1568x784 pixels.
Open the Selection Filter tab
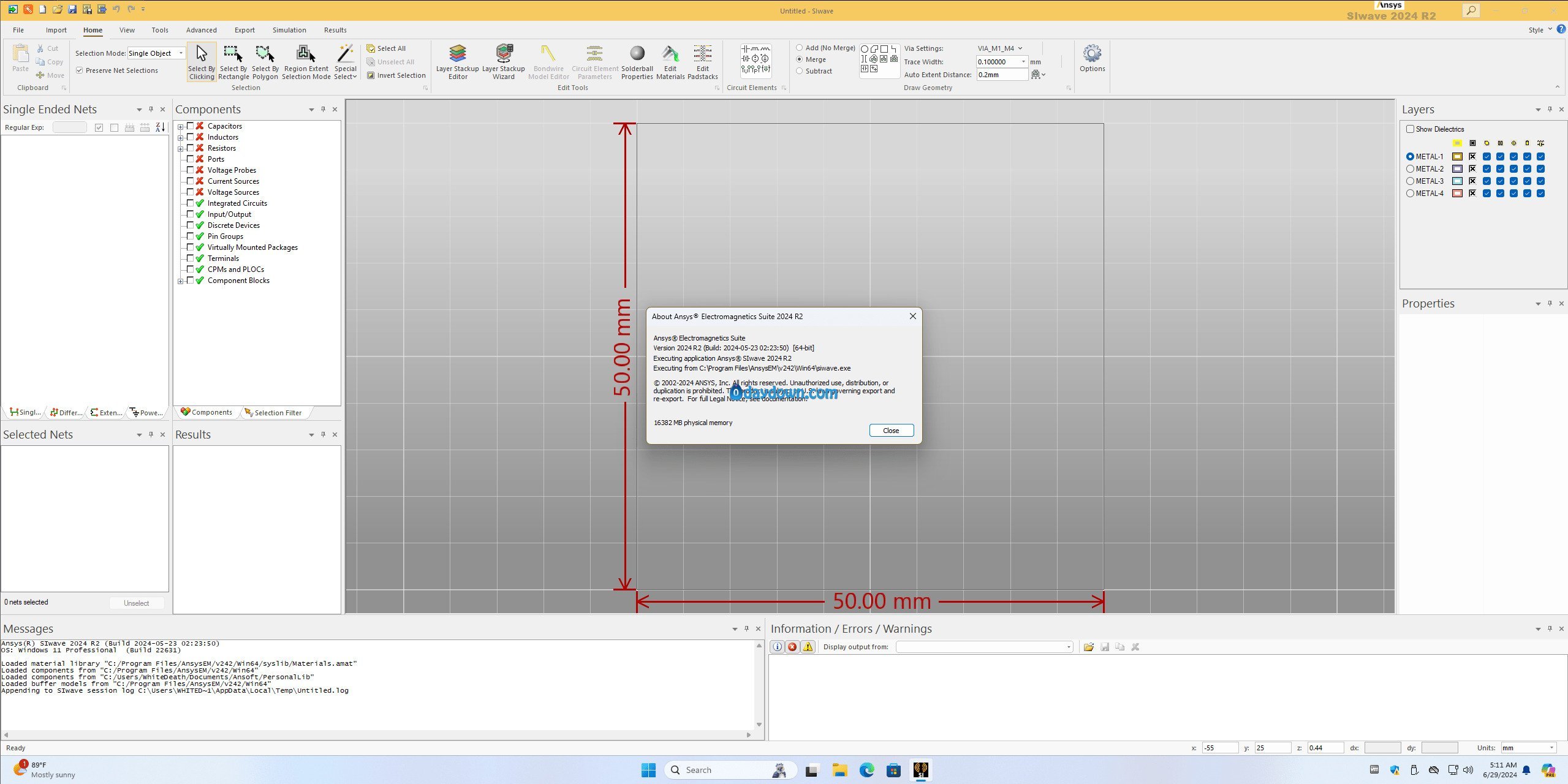273,413
